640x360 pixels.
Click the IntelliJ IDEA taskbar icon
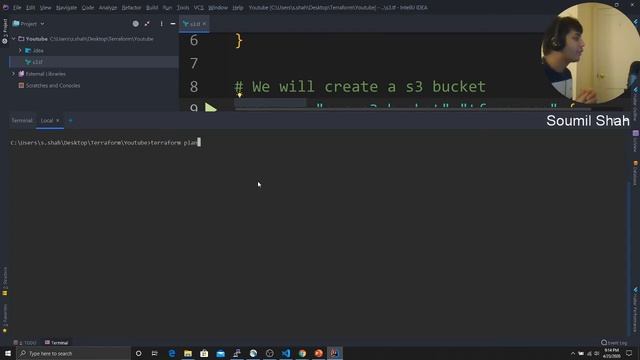pyautogui.click(x=335, y=353)
